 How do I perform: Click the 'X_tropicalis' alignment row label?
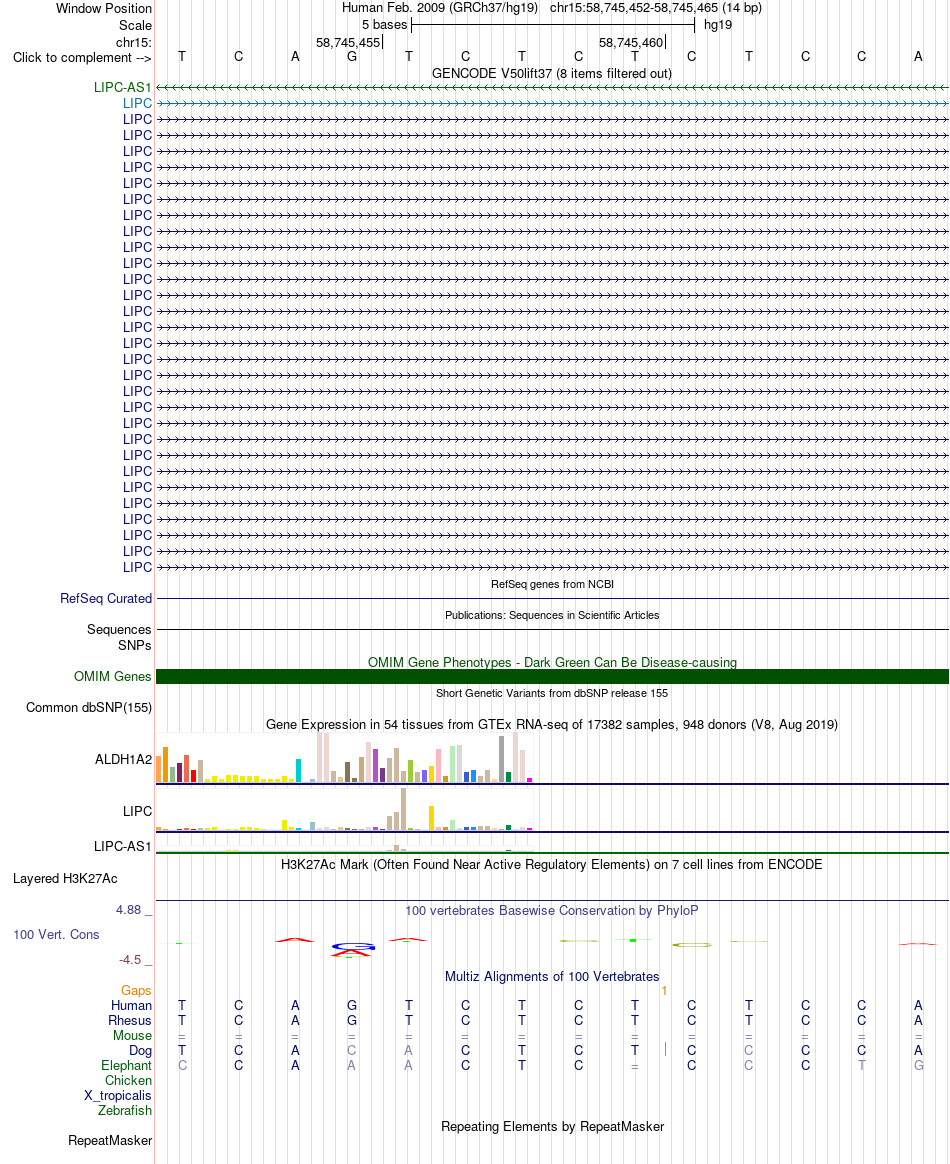click(x=118, y=1096)
